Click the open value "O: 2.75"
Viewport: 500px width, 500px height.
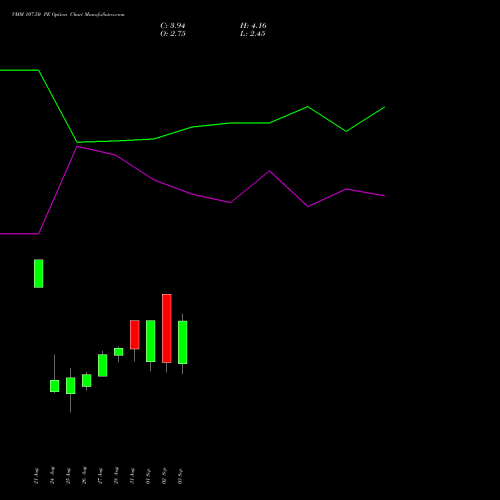[x=173, y=34]
